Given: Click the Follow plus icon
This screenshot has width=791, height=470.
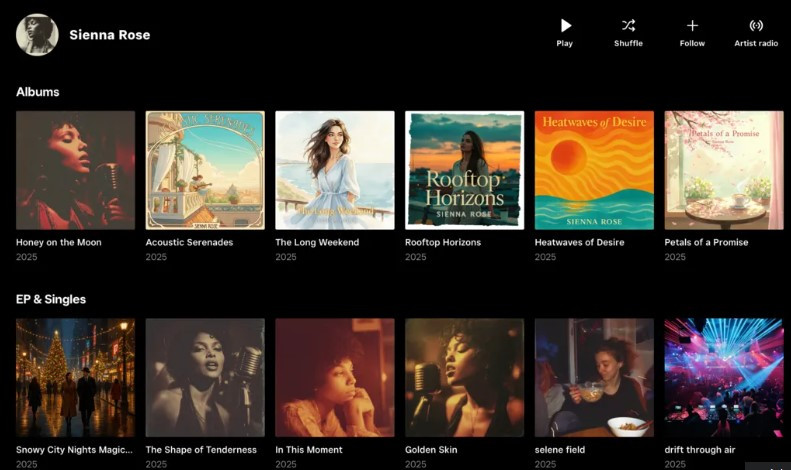Looking at the screenshot, I should pyautogui.click(x=692, y=26).
